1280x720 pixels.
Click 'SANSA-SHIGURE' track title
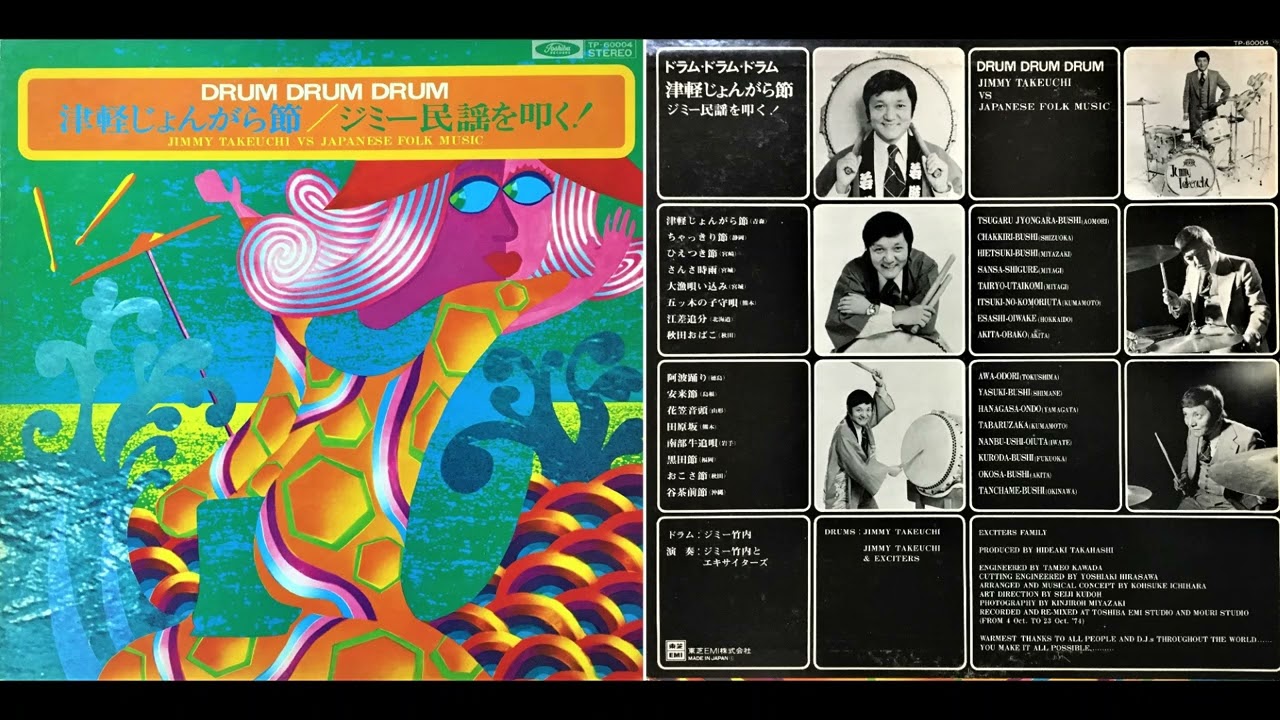(x=1007, y=270)
